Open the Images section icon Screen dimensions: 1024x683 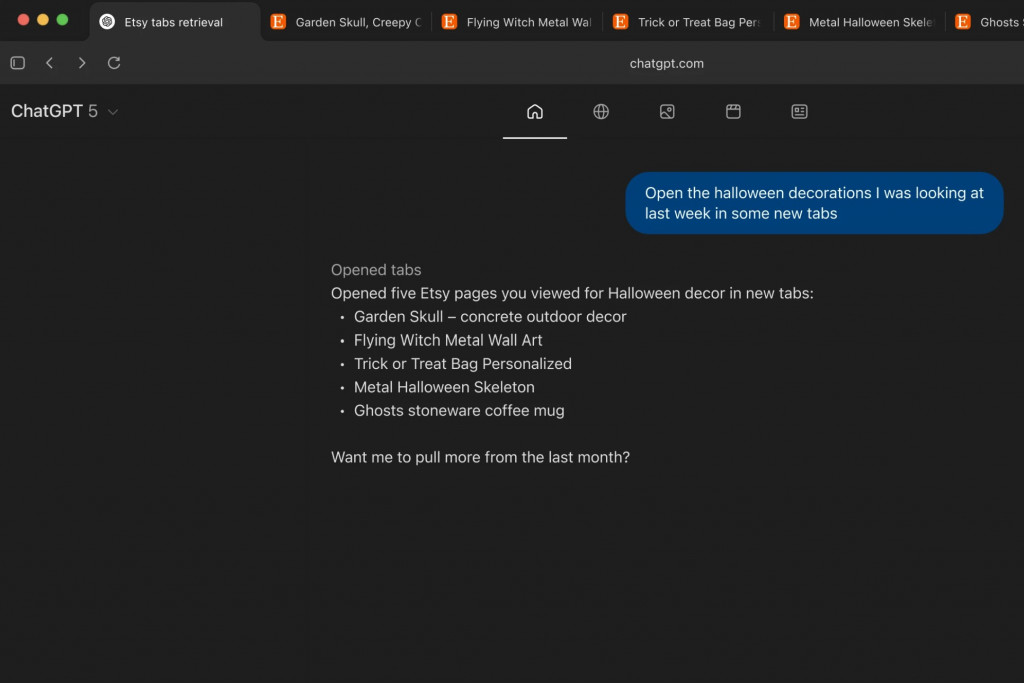pos(667,111)
